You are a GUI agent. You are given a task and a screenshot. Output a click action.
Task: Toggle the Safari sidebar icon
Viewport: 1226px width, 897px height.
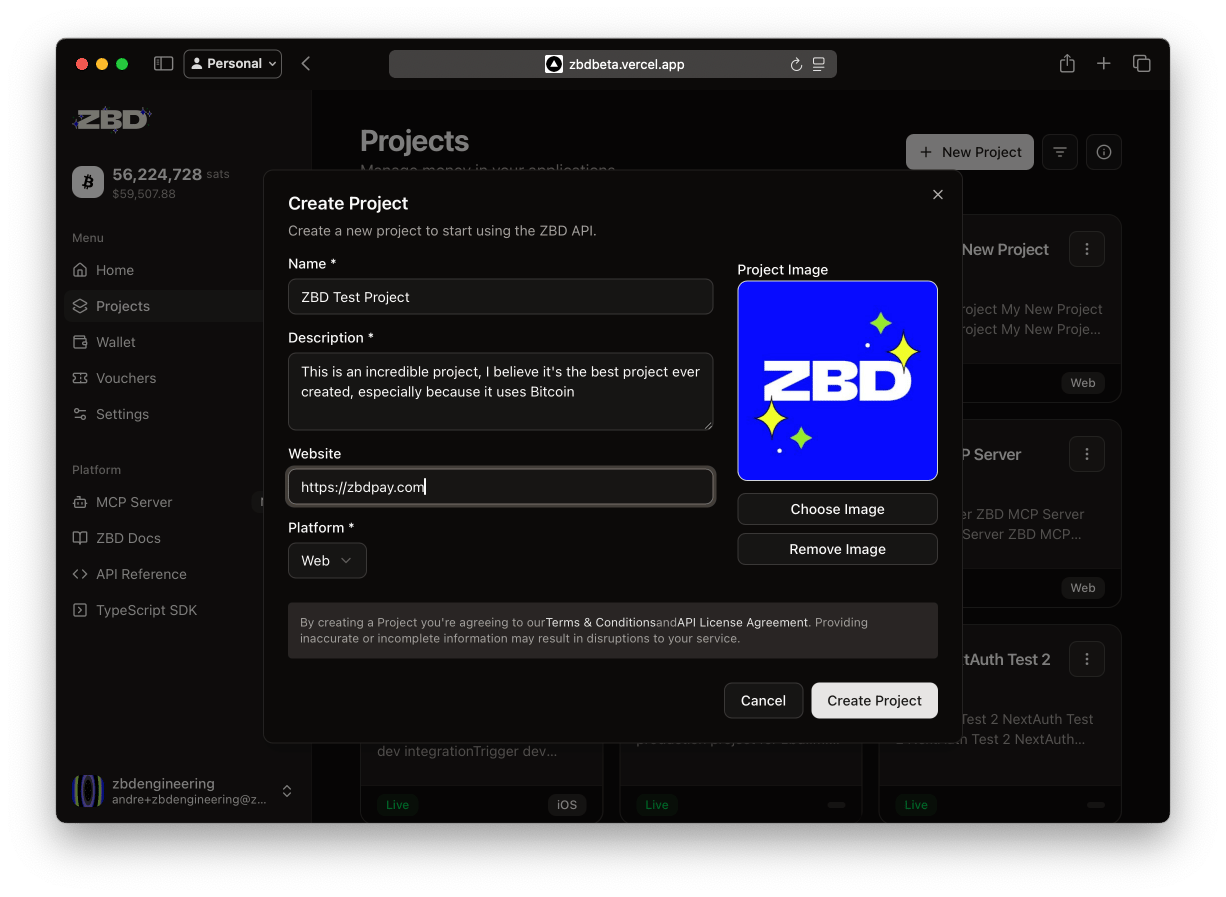pos(163,64)
